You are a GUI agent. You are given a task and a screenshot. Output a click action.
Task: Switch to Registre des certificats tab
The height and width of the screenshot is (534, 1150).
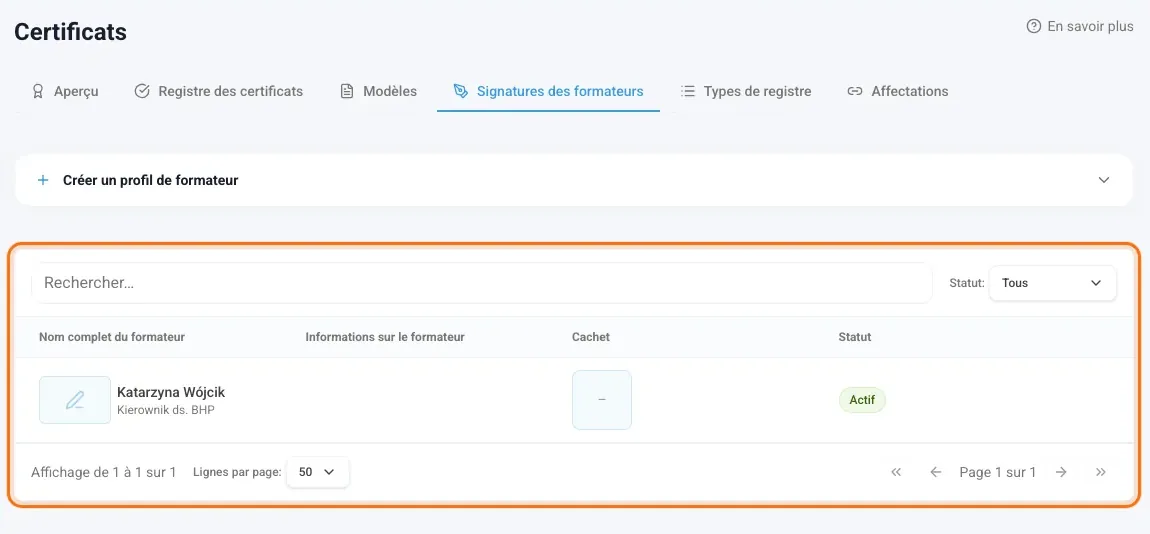219,91
